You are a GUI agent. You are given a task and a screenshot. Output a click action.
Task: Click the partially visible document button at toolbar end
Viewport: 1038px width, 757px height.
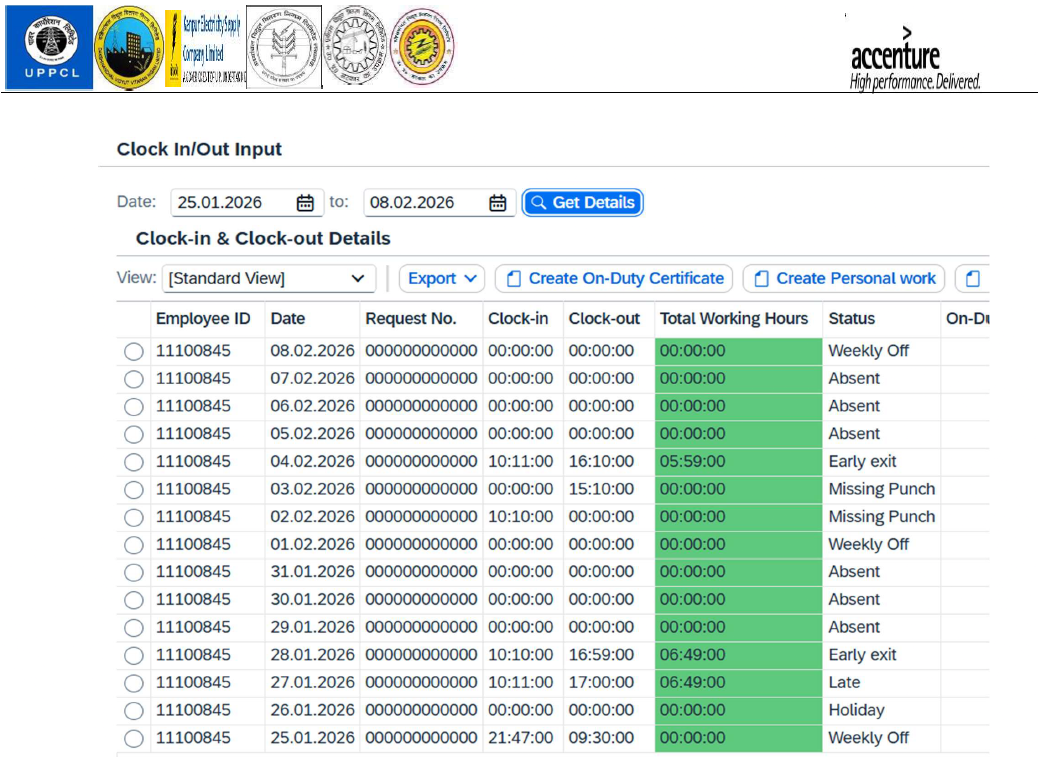[x=972, y=279]
